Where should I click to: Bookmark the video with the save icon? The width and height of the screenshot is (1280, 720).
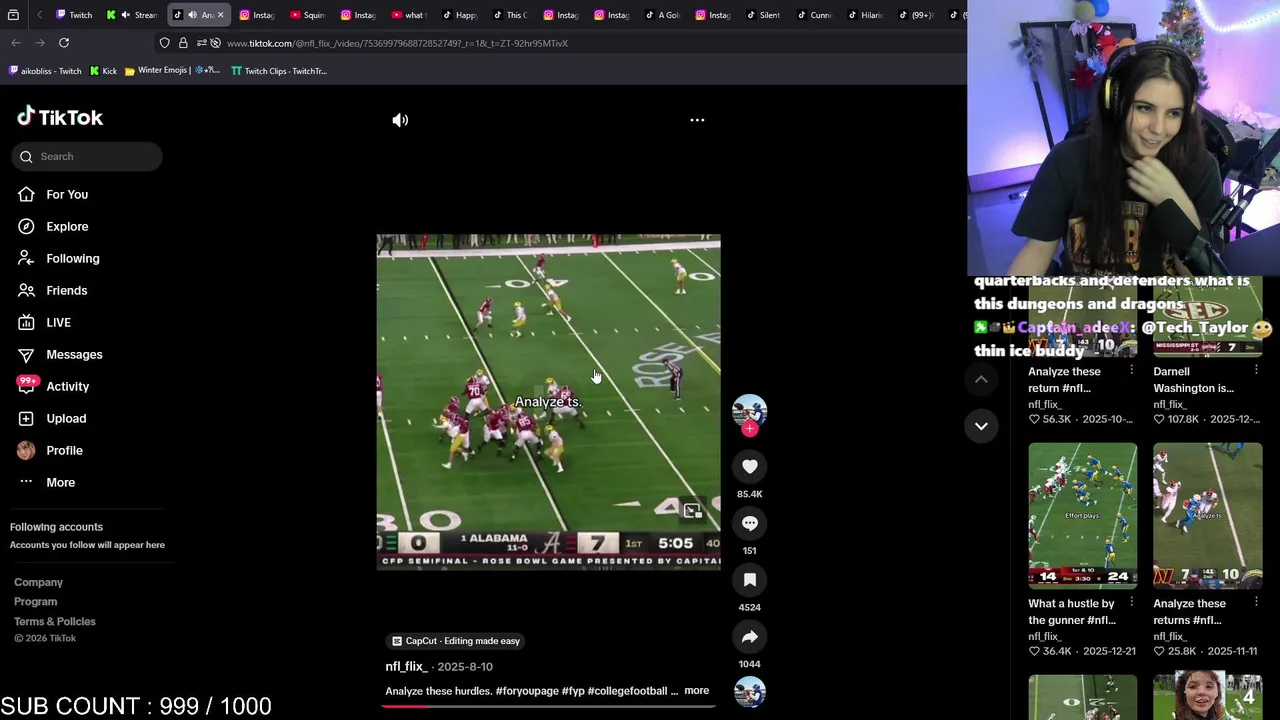[x=749, y=580]
